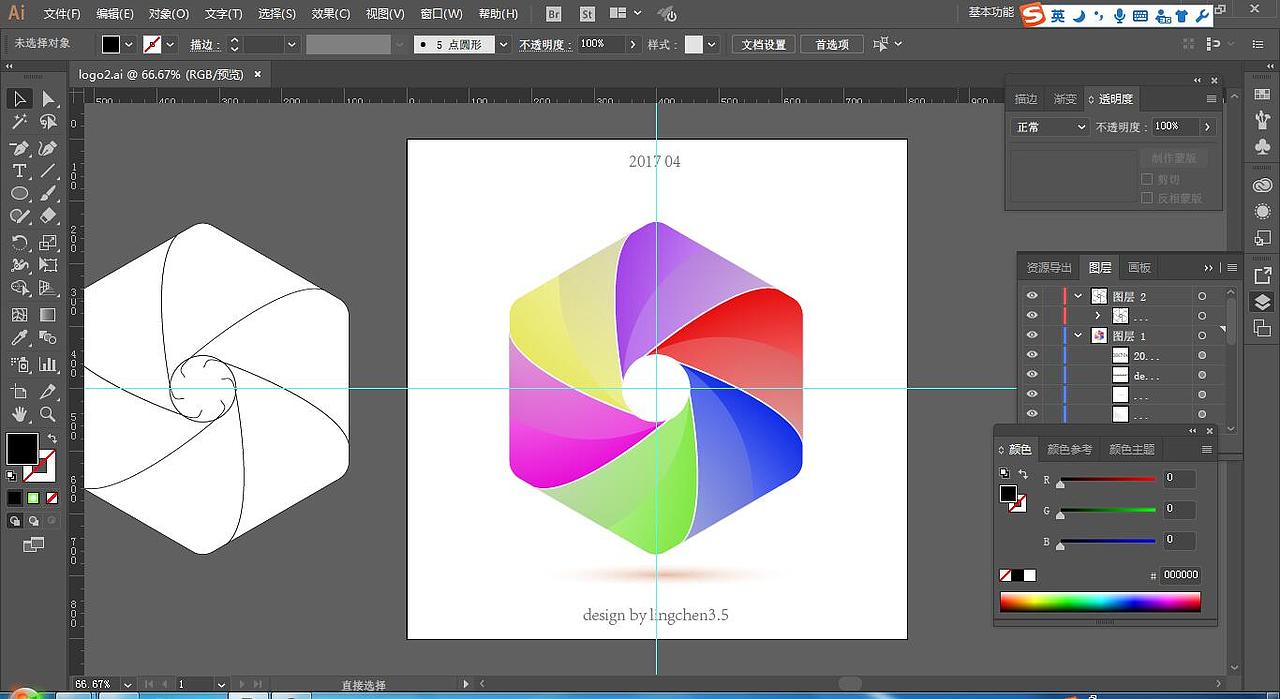Image resolution: width=1280 pixels, height=699 pixels.
Task: Switch to the 颜色参考 tab
Action: click(1068, 449)
